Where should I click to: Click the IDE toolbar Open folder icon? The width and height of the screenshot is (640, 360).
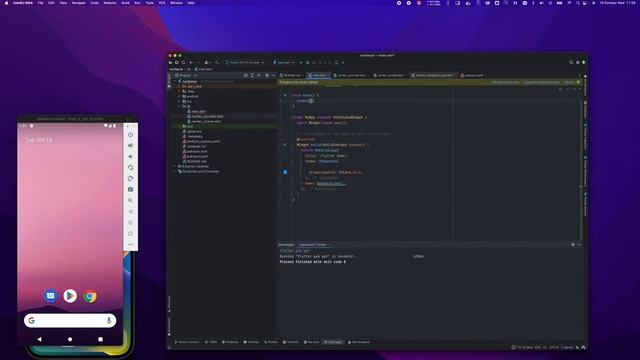(170, 62)
